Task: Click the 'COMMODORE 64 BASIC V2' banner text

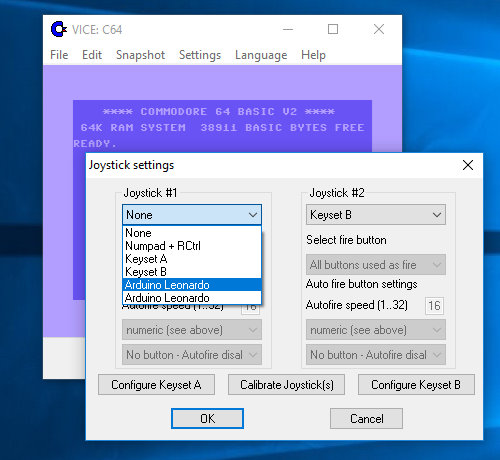Action: tap(218, 112)
